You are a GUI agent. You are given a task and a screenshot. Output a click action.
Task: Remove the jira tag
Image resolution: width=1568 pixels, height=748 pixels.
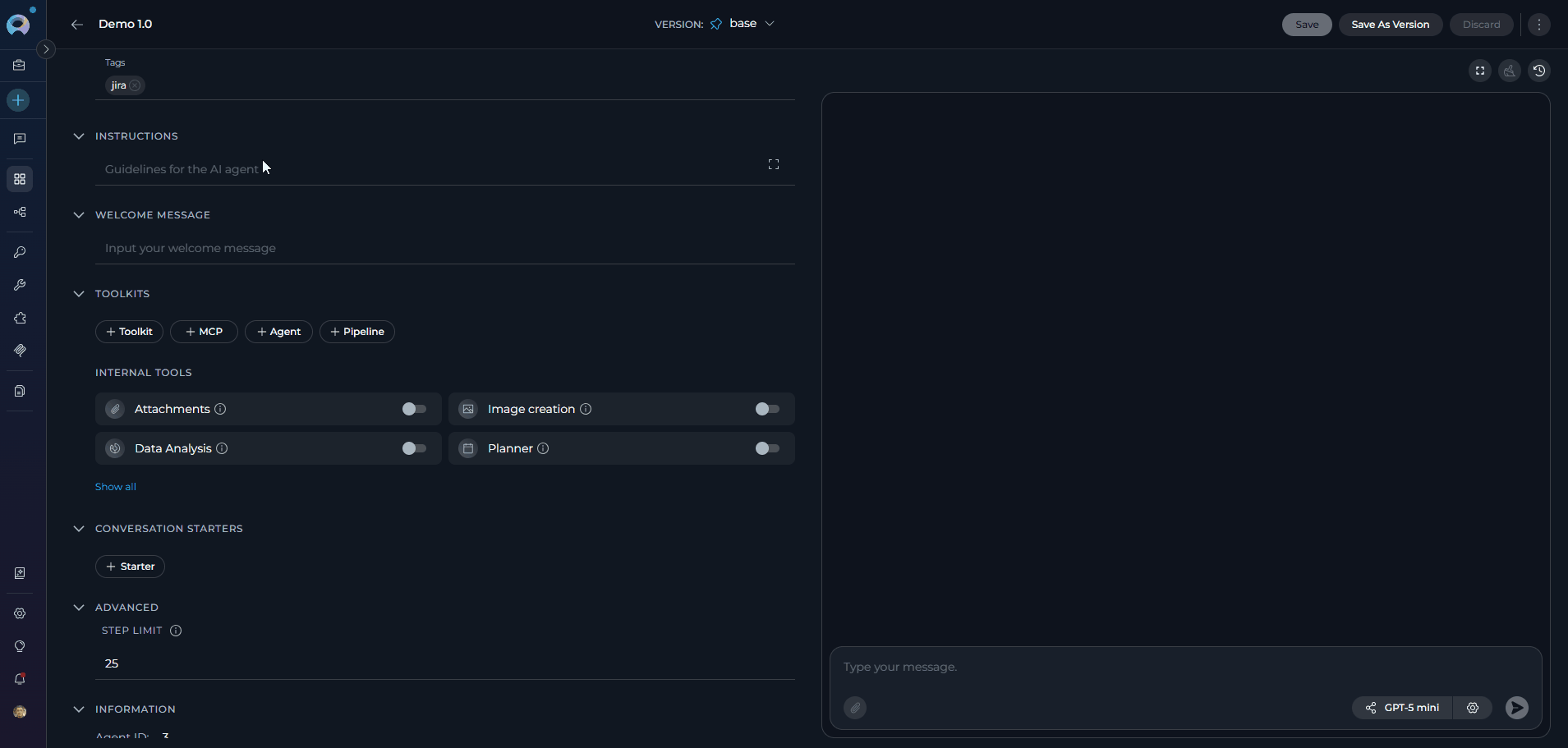tap(135, 85)
